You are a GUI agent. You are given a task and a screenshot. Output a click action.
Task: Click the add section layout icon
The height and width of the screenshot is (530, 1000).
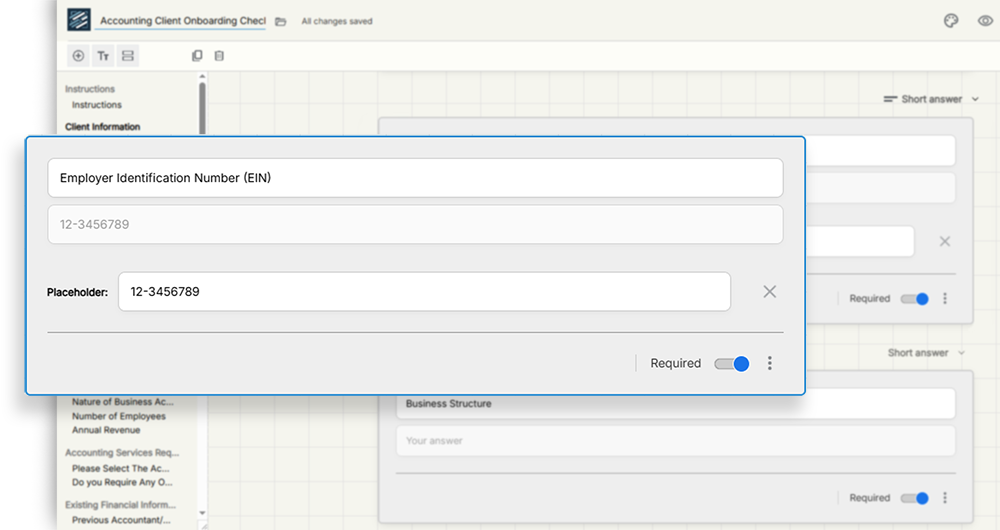point(128,56)
